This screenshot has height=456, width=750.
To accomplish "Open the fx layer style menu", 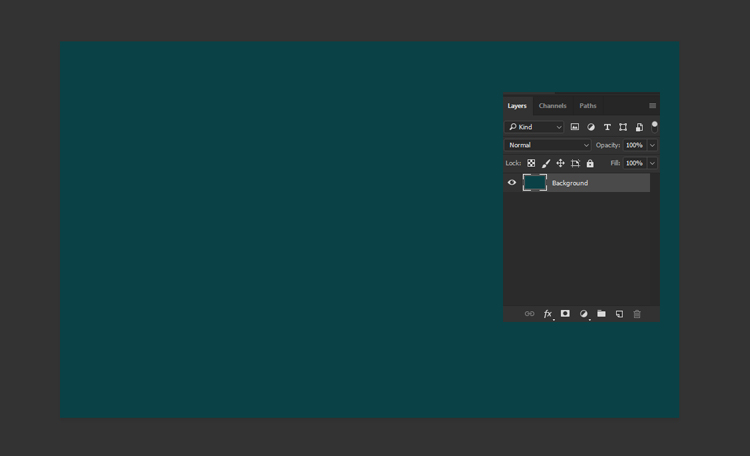I will tap(547, 314).
